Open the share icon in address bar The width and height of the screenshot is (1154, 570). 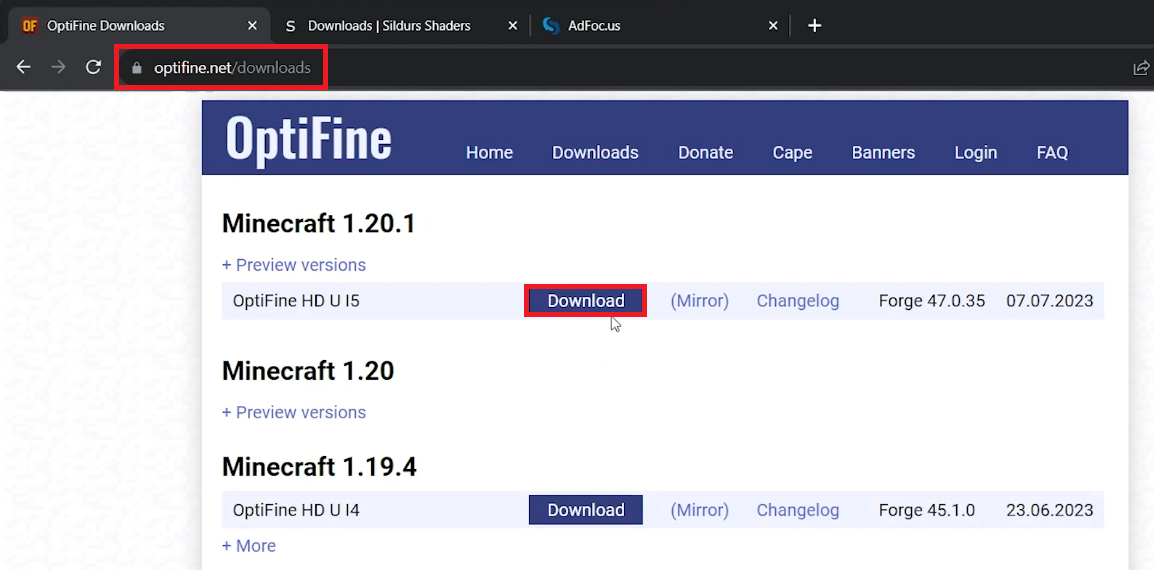(1141, 68)
